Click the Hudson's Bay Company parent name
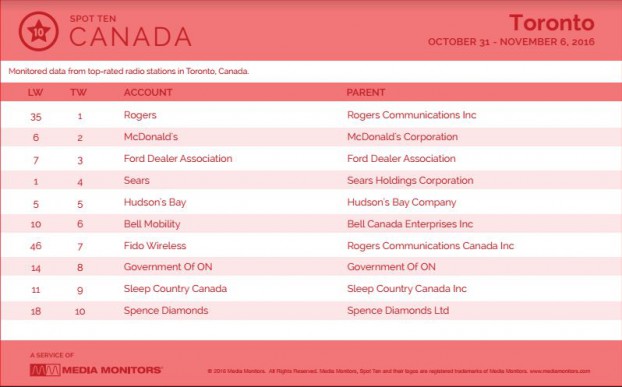The image size is (622, 387). (x=401, y=203)
